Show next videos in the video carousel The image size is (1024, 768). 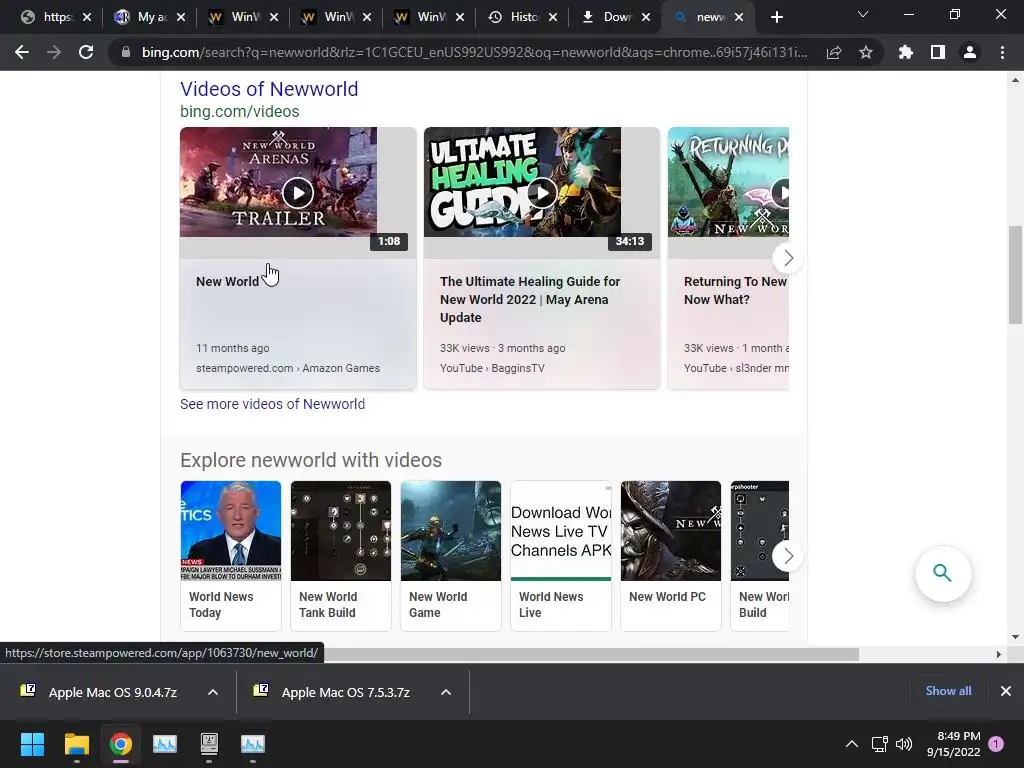(788, 258)
